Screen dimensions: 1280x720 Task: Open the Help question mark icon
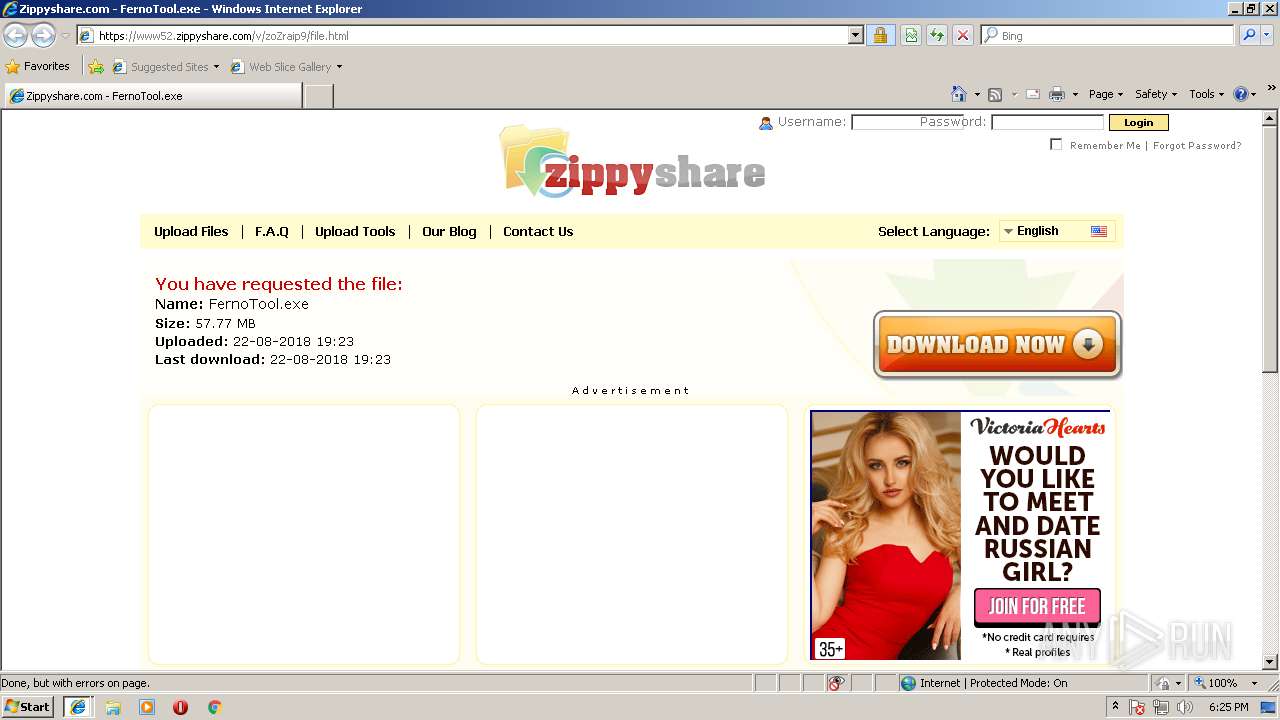click(1241, 94)
